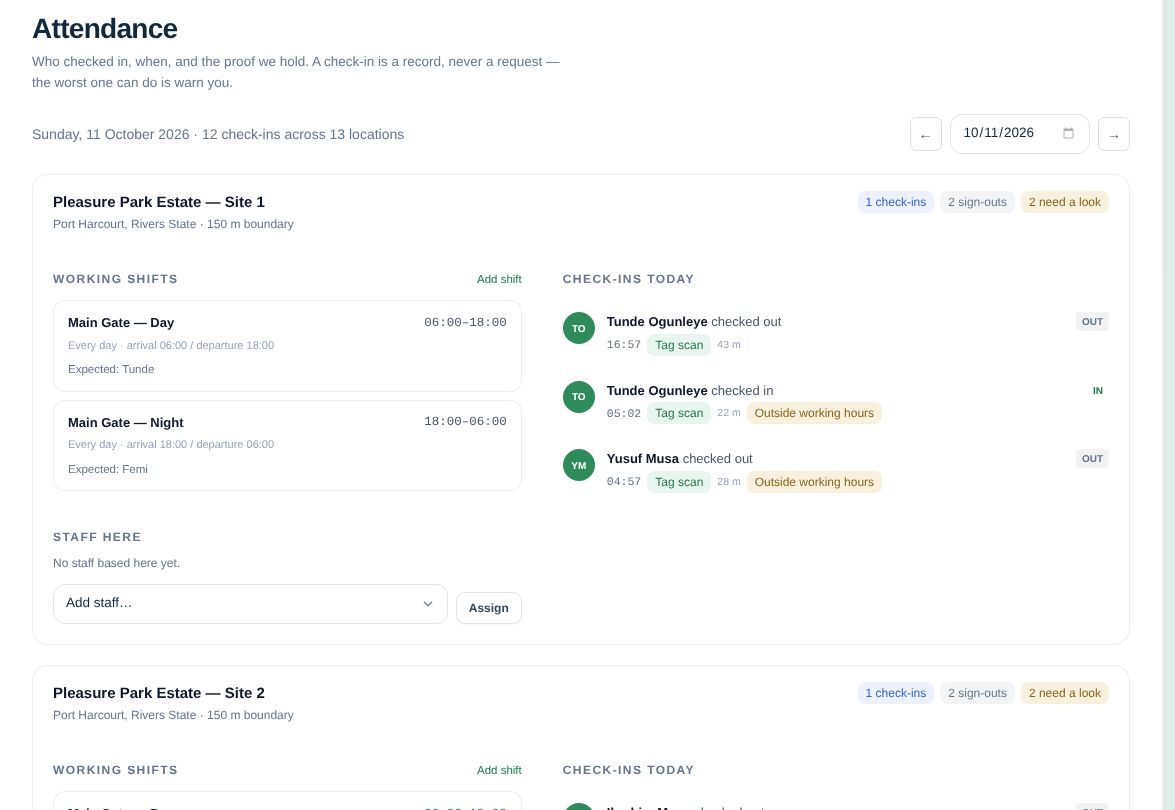
Task: Click the Expected: Femi text
Action: tap(108, 469)
